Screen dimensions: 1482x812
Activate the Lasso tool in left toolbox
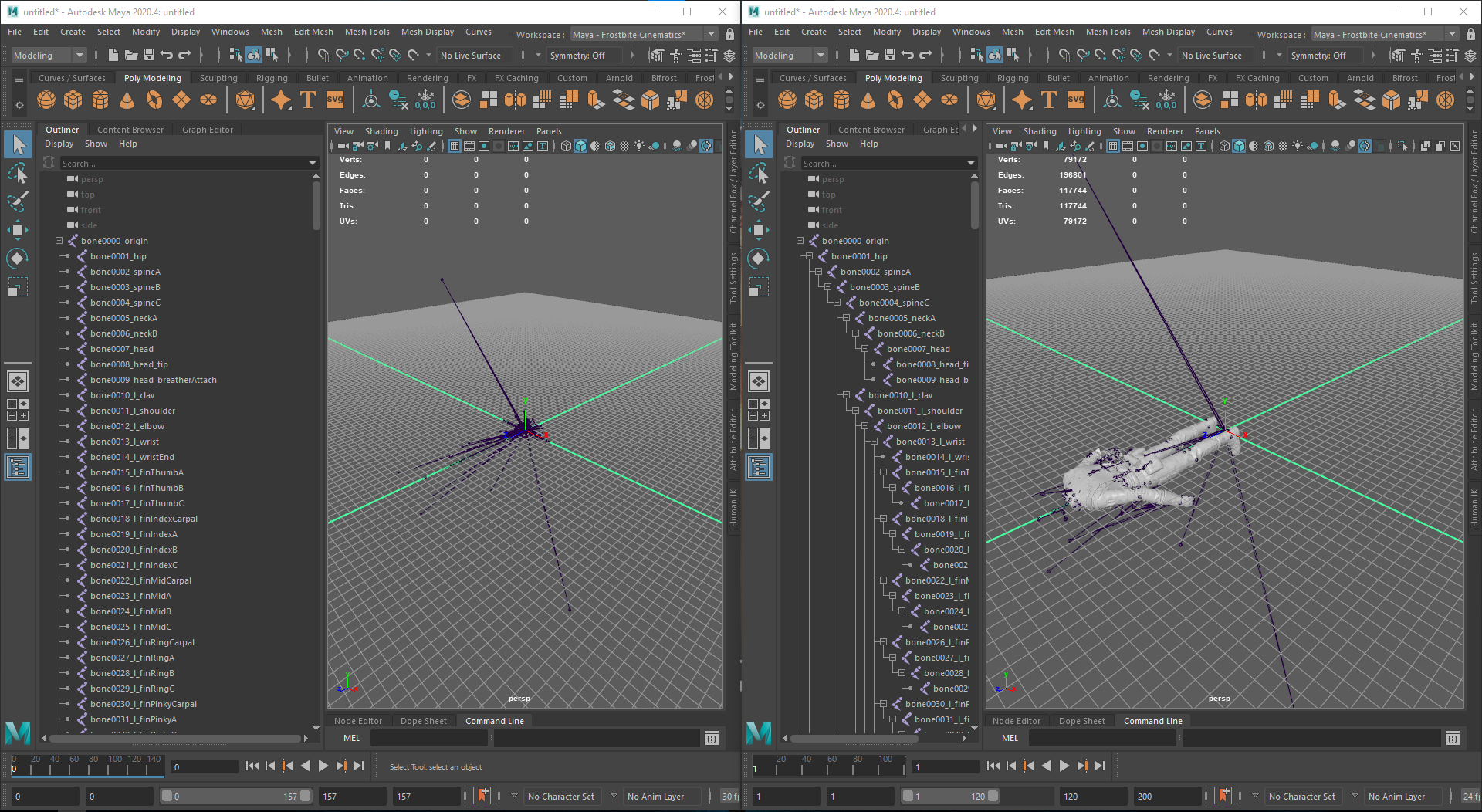click(18, 173)
